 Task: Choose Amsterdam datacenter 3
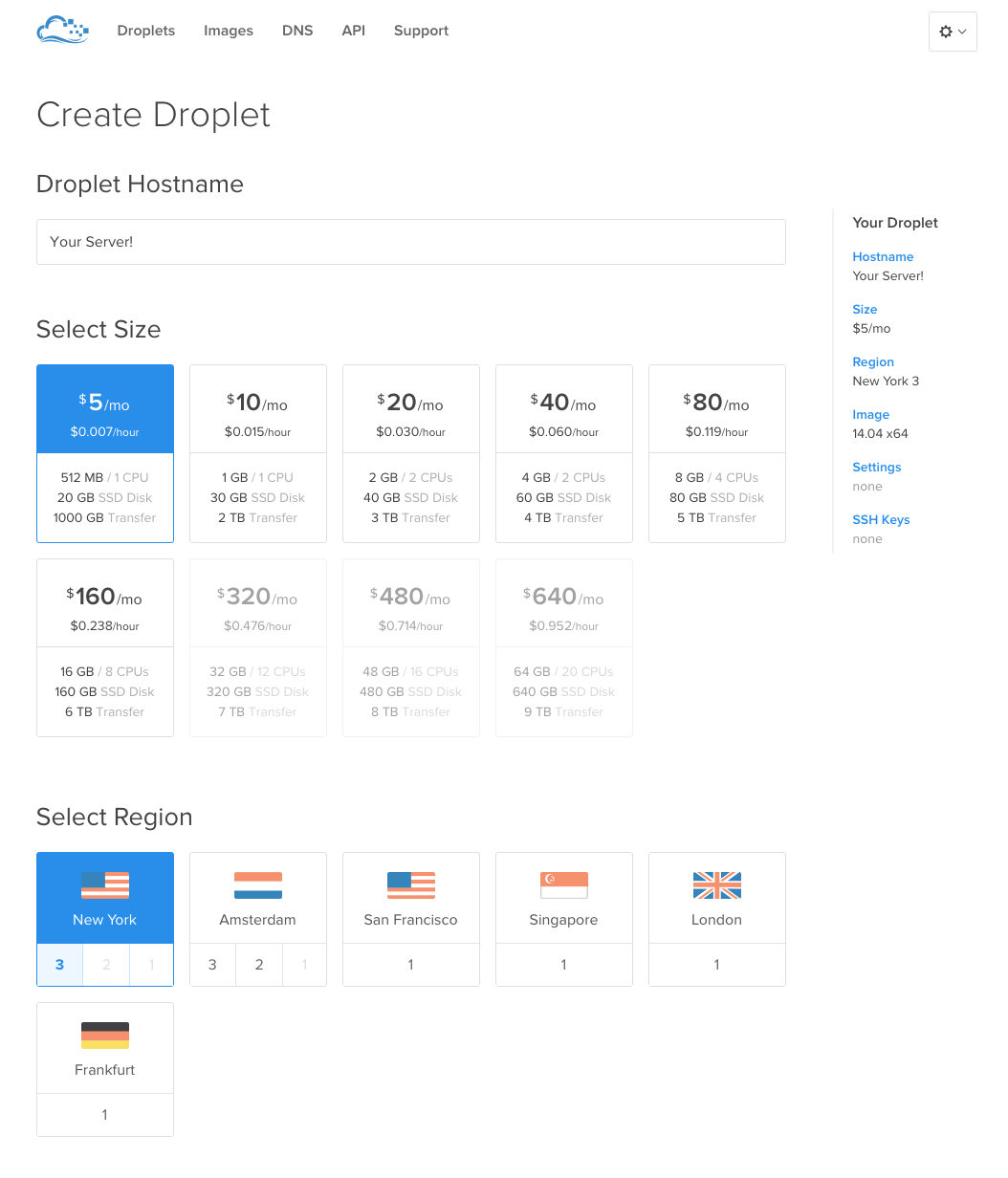click(212, 965)
